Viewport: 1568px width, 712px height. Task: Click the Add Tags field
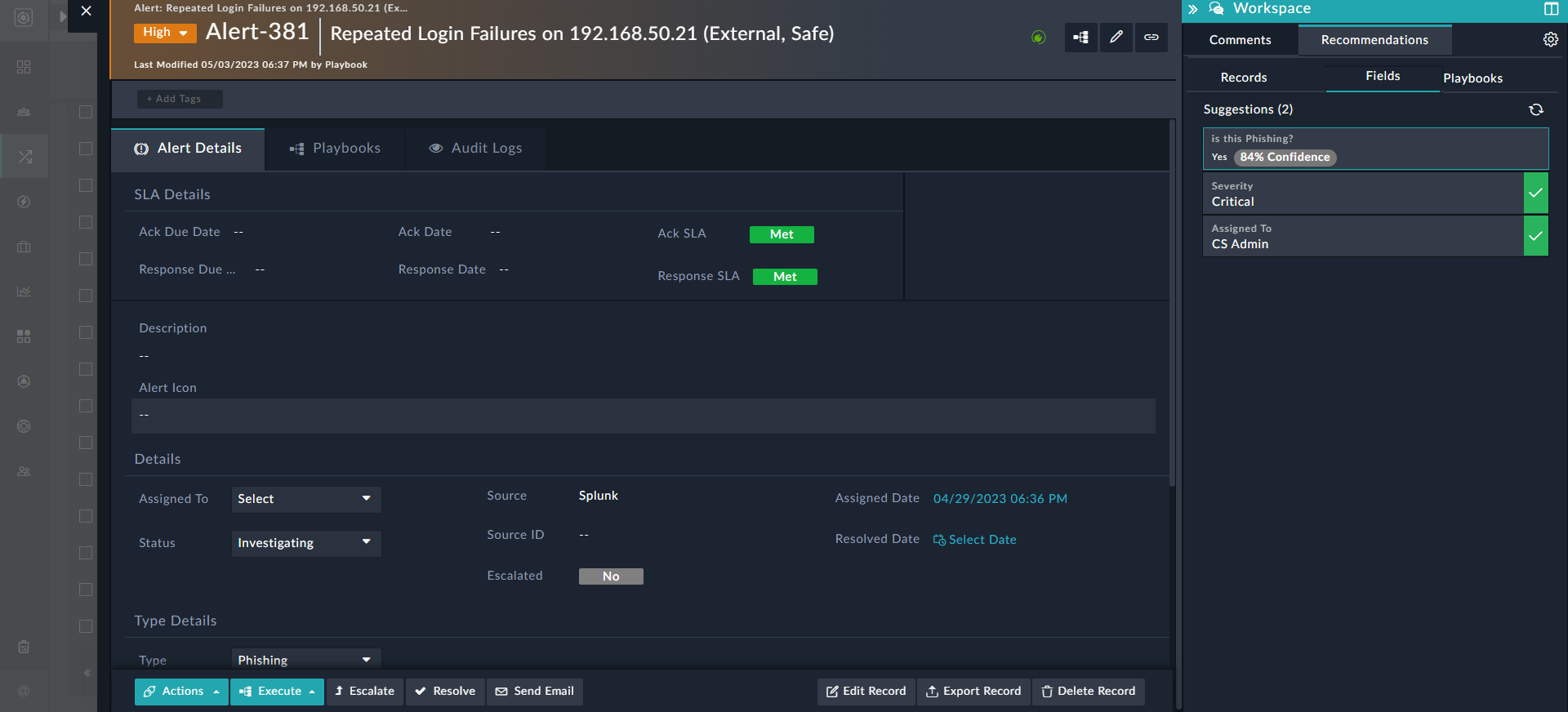180,99
